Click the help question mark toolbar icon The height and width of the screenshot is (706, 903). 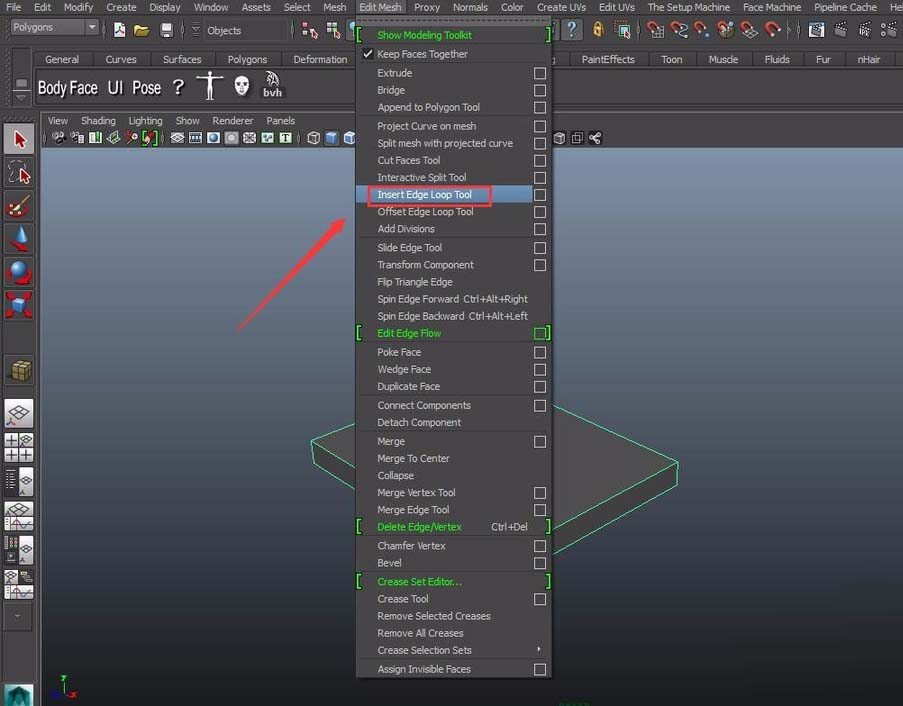(571, 29)
